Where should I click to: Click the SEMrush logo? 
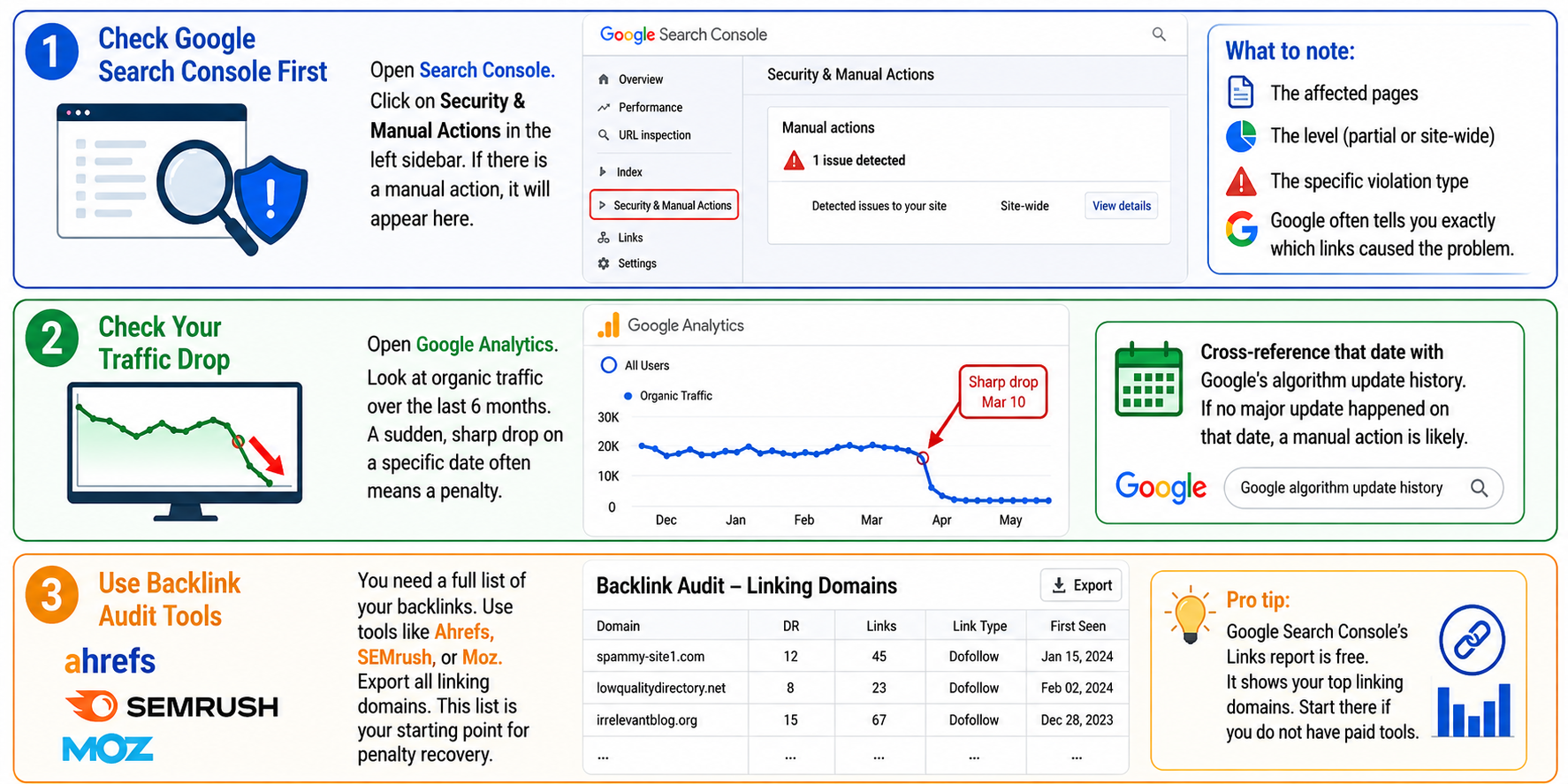171,706
